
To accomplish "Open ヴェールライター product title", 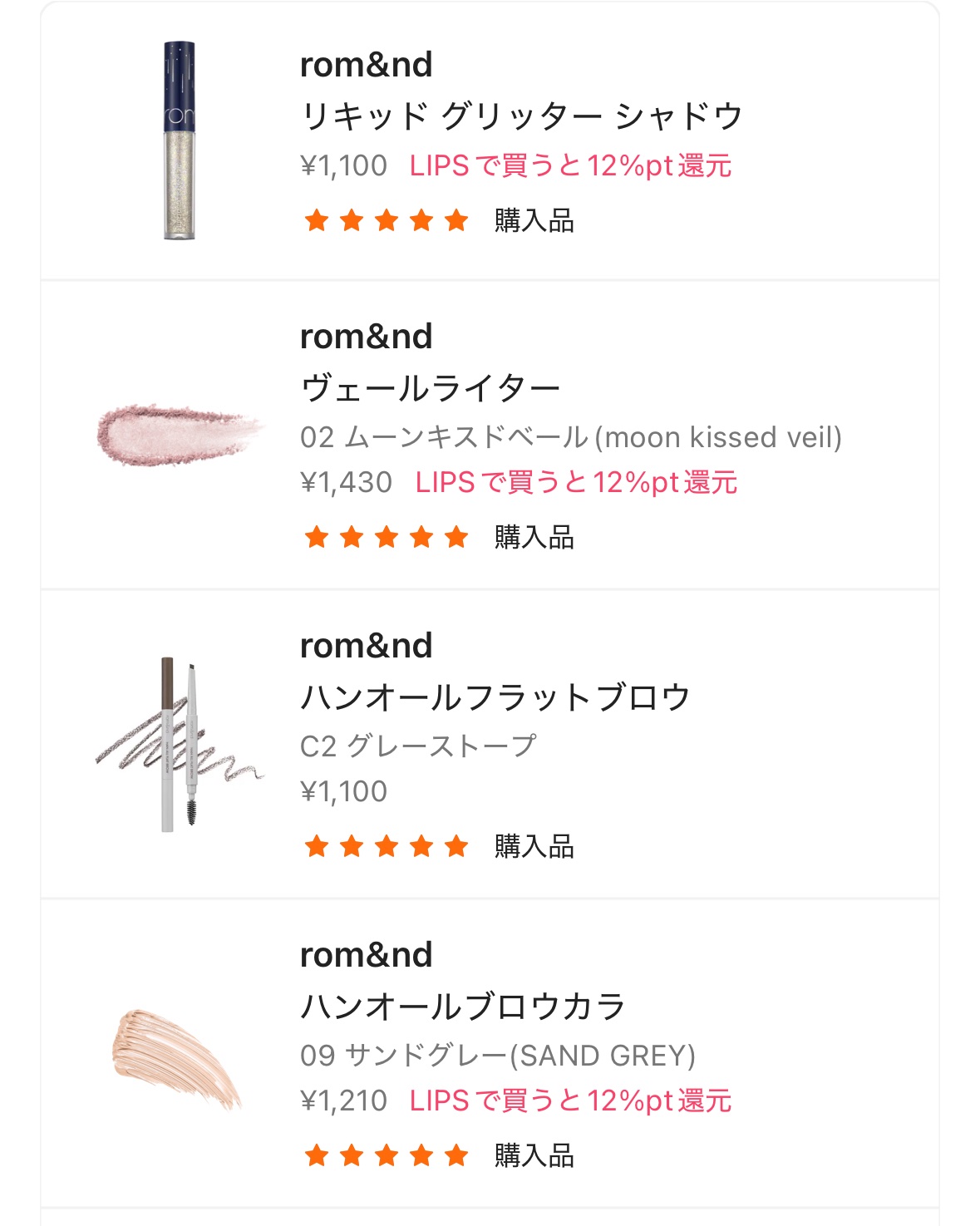I will tap(430, 387).
